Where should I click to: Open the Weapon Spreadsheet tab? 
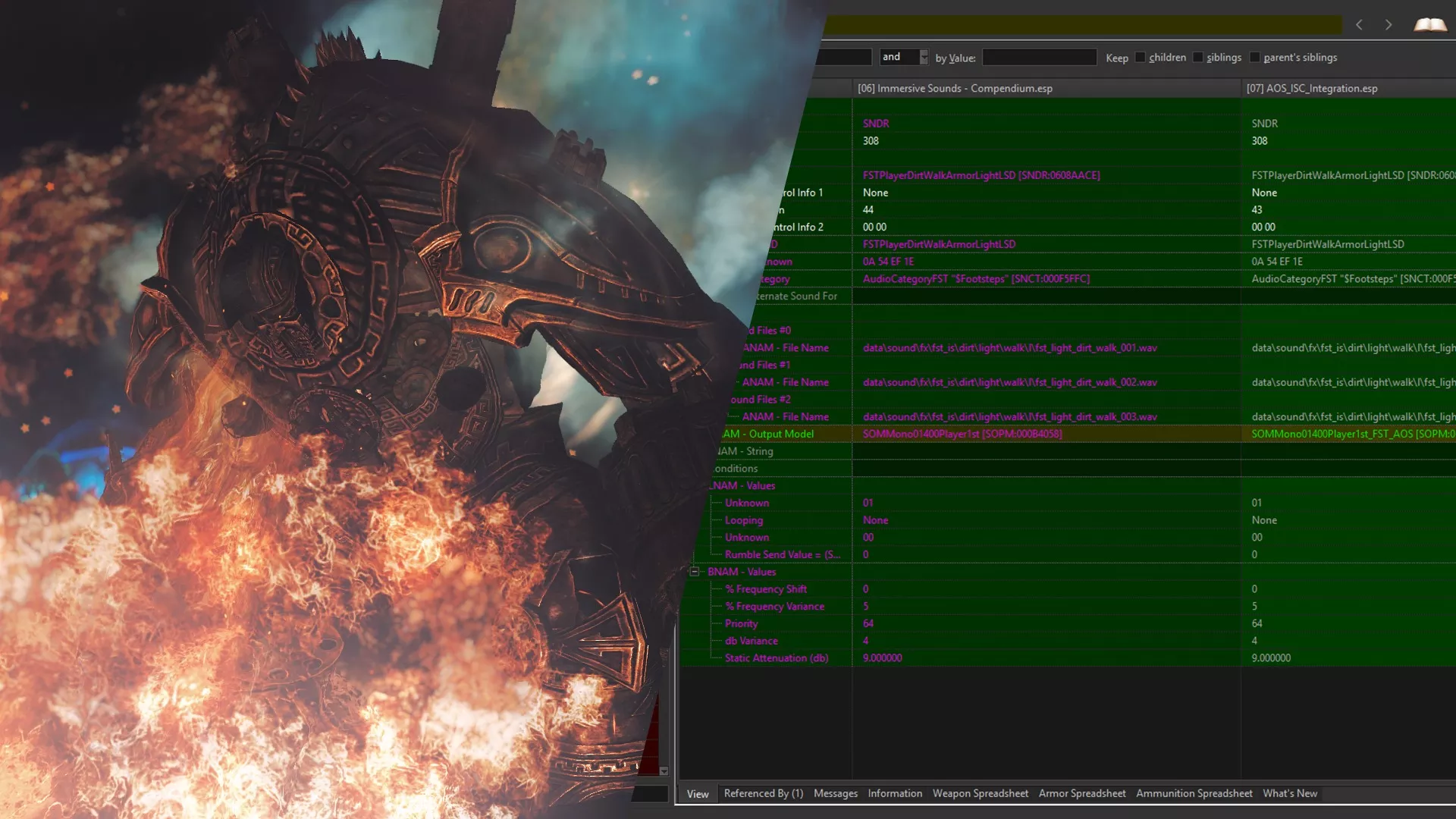980,793
